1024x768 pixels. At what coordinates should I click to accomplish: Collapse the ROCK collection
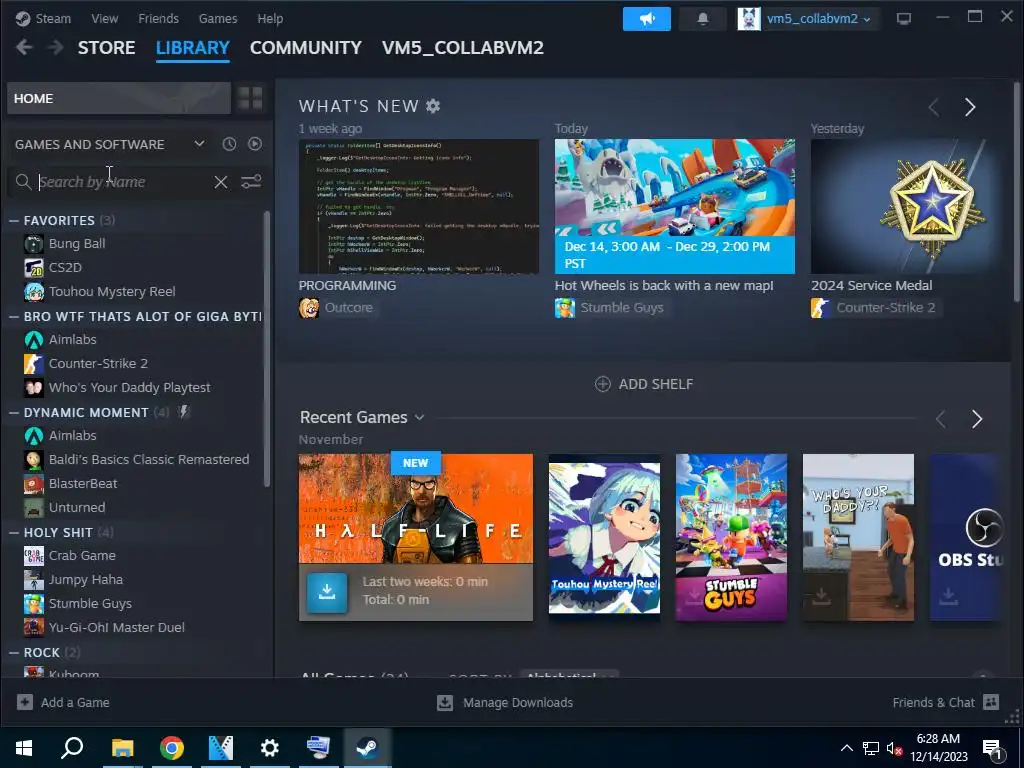(x=14, y=652)
